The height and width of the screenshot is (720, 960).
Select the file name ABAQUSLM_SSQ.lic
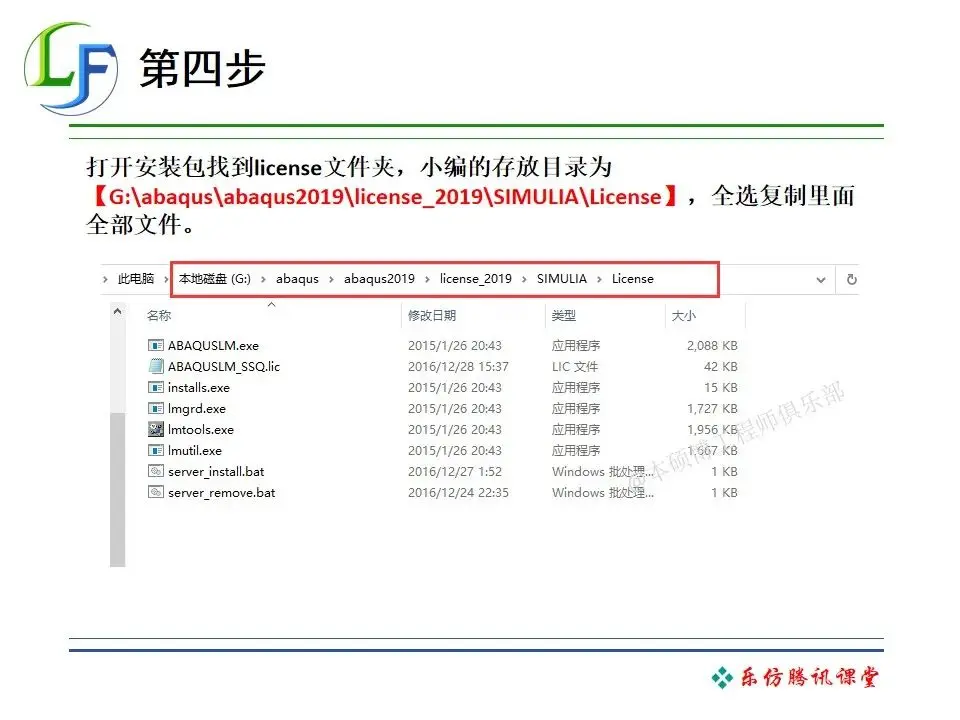click(x=224, y=367)
